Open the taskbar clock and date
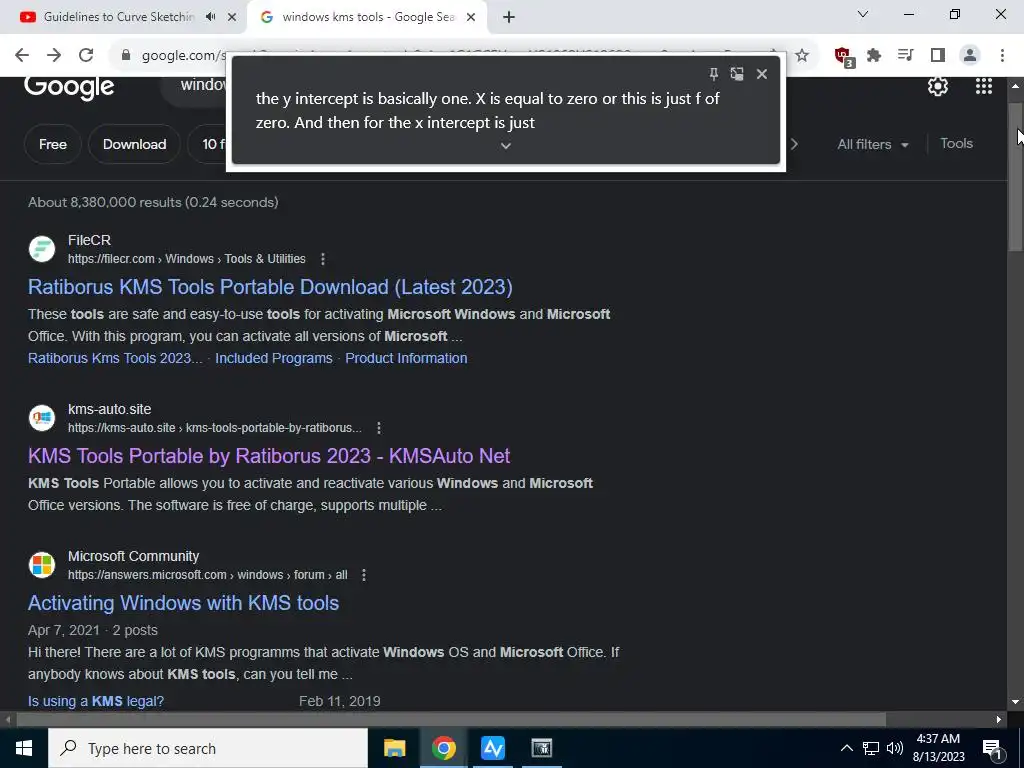Viewport: 1024px width, 768px height. click(938, 748)
